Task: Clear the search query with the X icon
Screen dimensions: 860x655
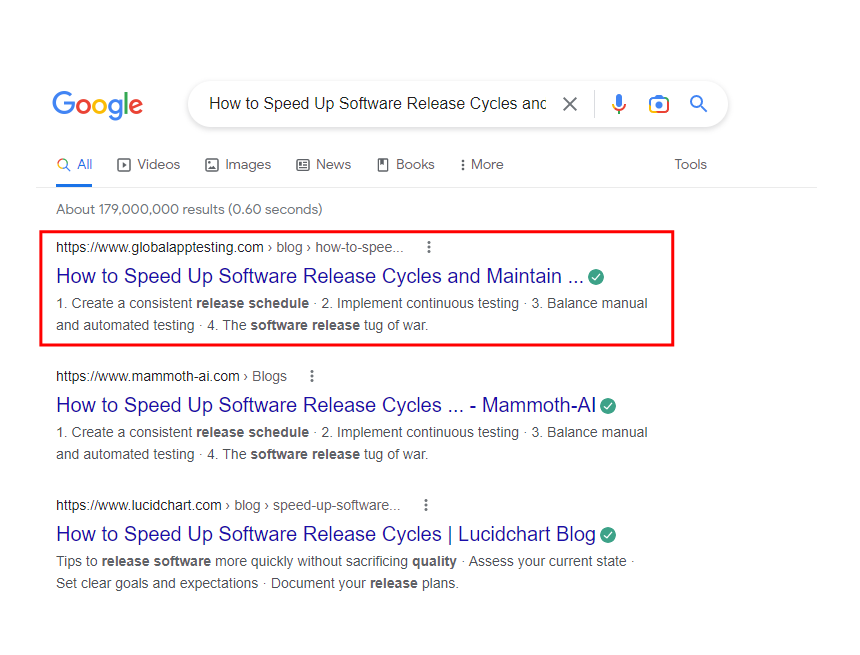Action: click(x=570, y=103)
